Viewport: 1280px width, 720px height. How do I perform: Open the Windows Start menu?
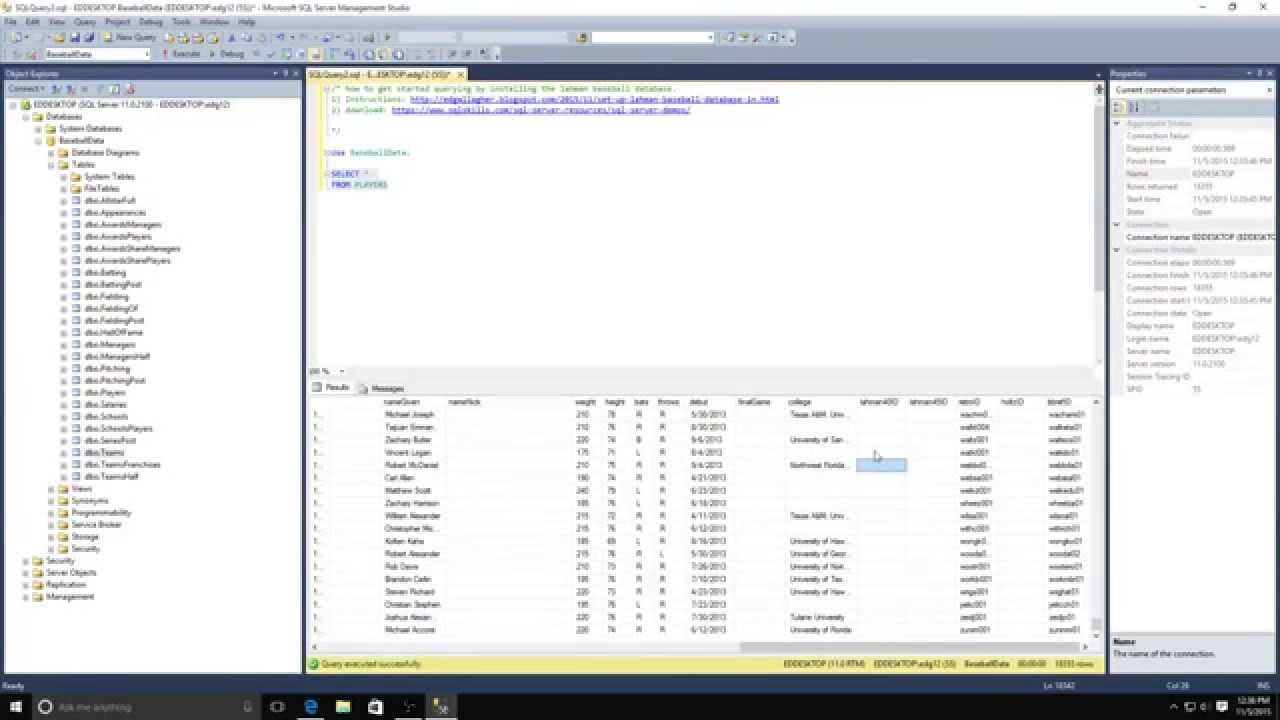(x=15, y=707)
